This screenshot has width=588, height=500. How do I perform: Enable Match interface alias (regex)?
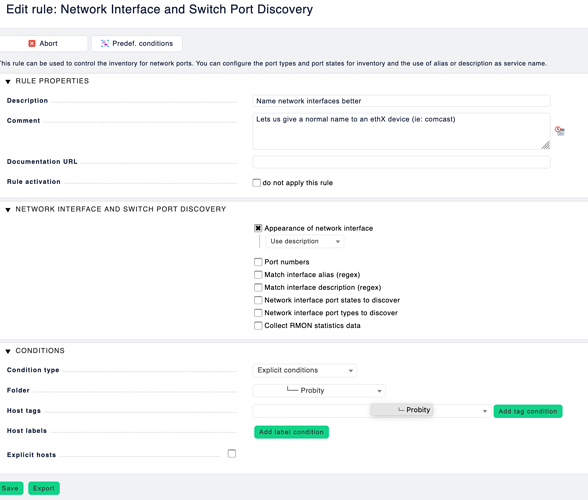258,275
